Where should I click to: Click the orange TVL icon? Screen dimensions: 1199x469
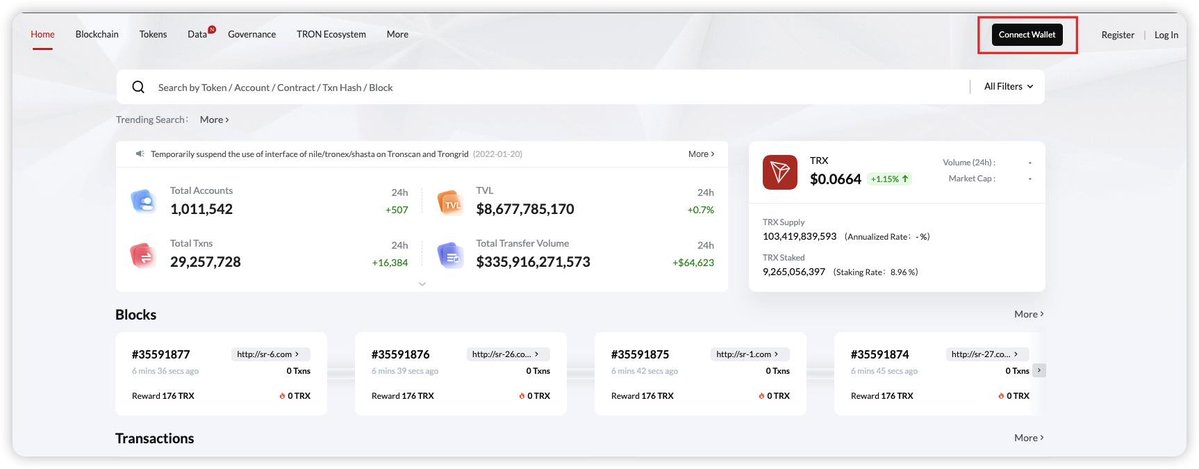(450, 201)
